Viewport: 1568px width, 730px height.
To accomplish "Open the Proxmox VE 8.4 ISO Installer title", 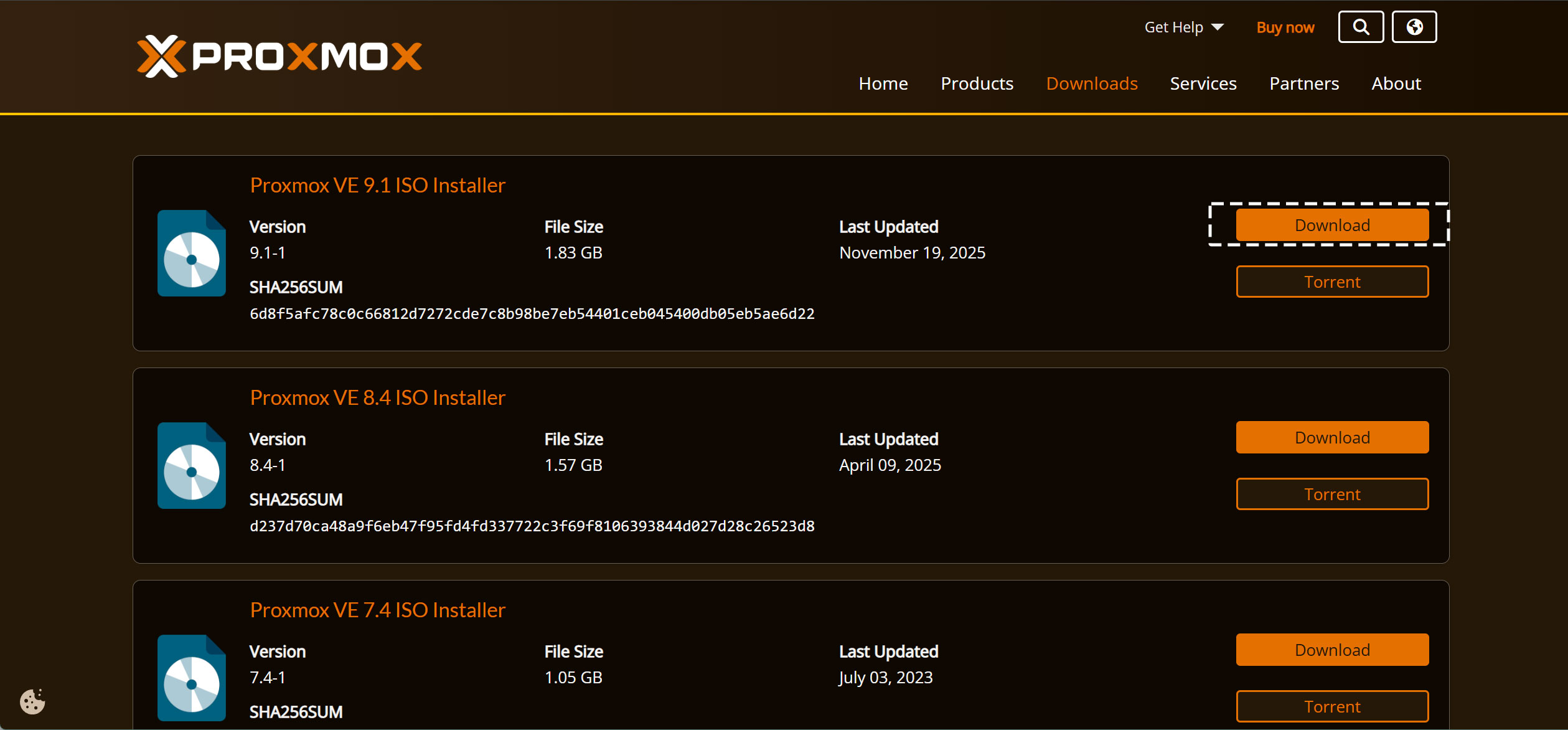I will coord(377,397).
